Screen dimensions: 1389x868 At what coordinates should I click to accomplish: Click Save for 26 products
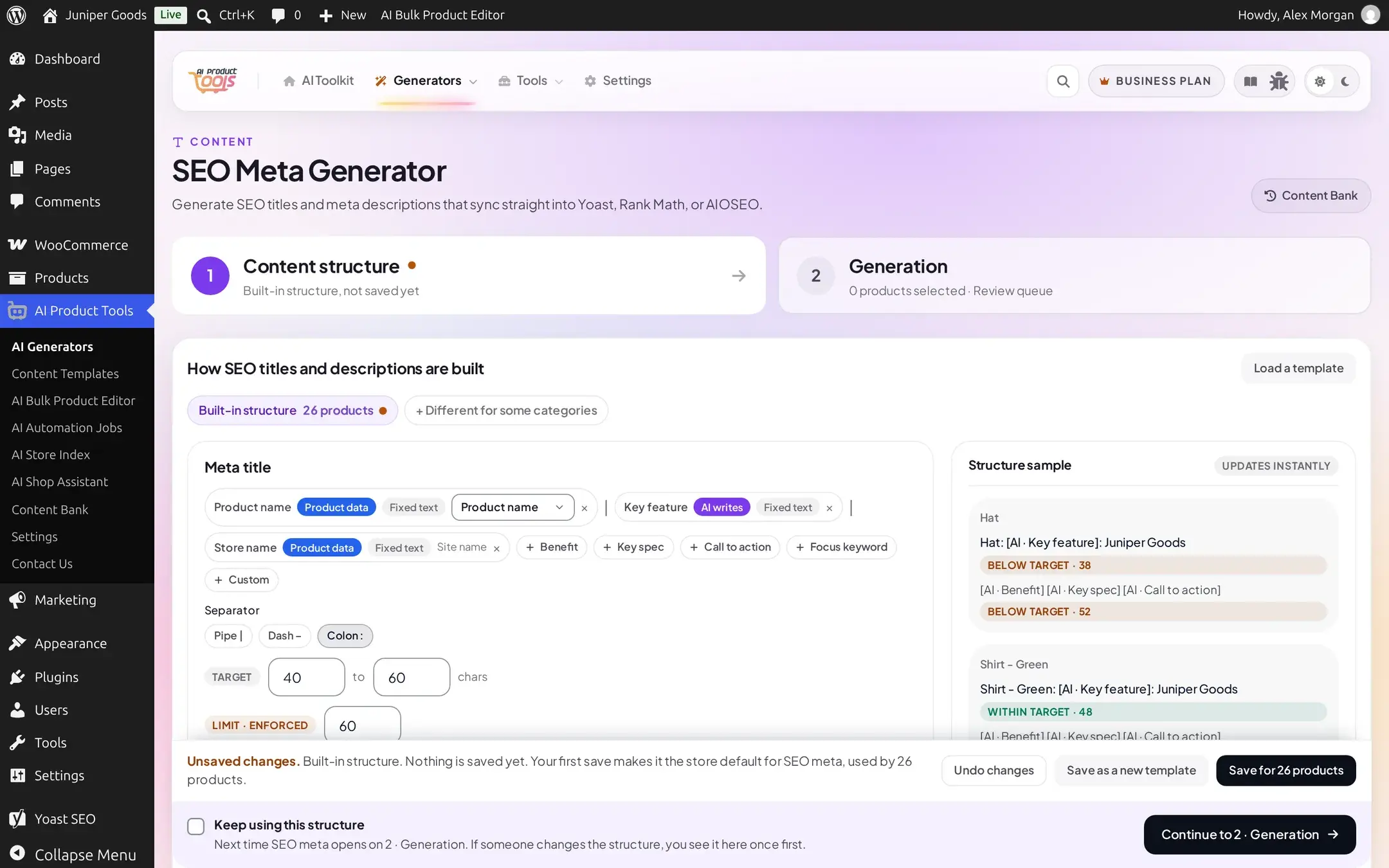(1286, 770)
